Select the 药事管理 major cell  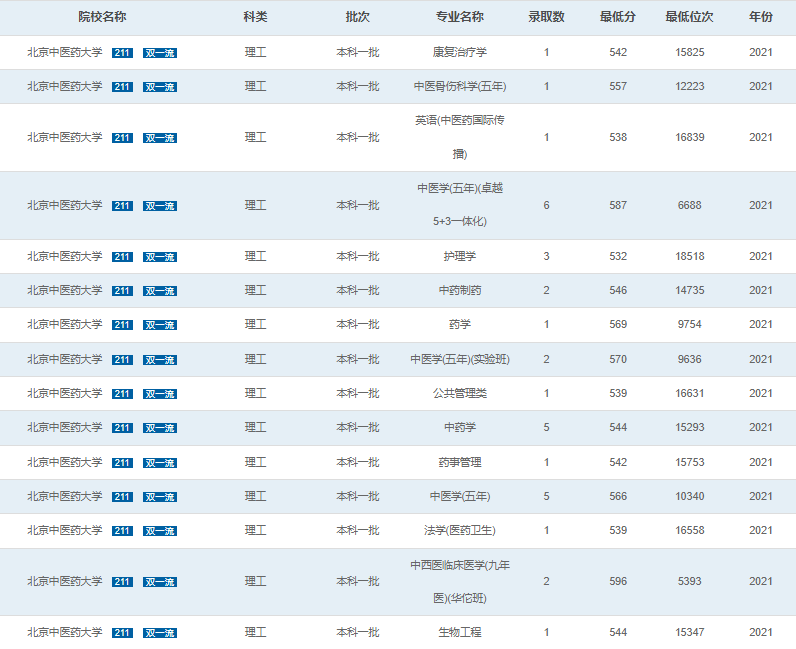[459, 463]
